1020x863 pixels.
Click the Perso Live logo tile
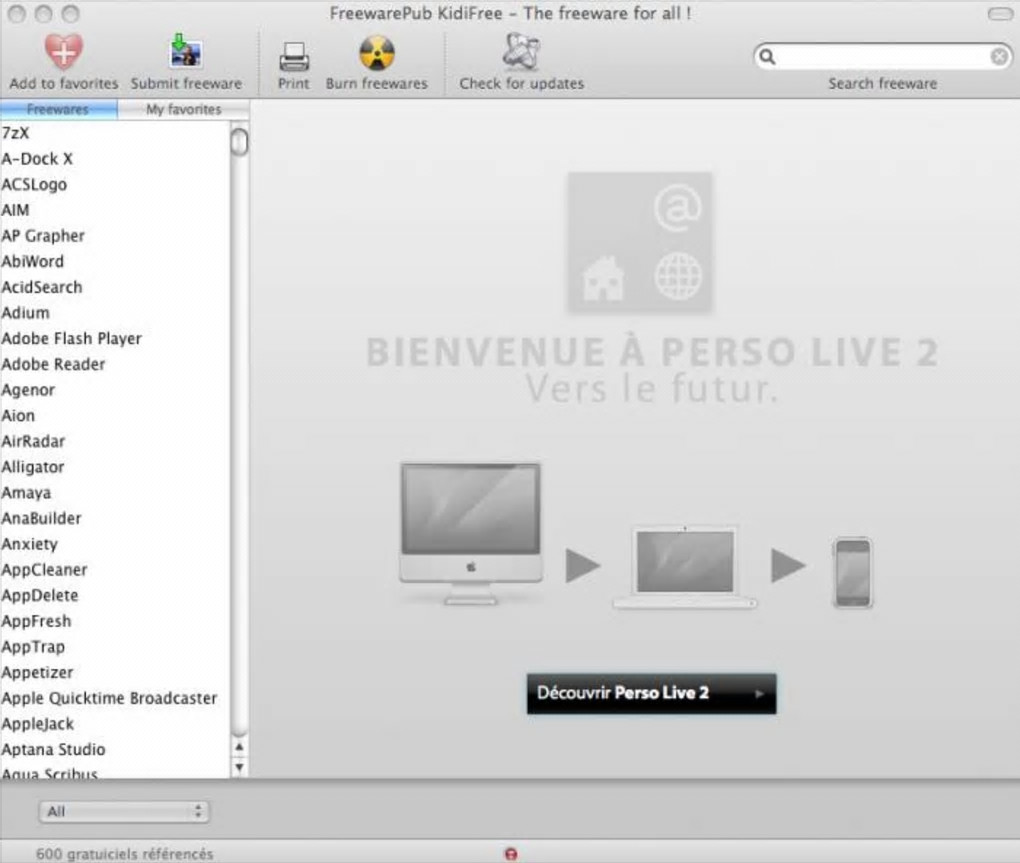click(640, 243)
